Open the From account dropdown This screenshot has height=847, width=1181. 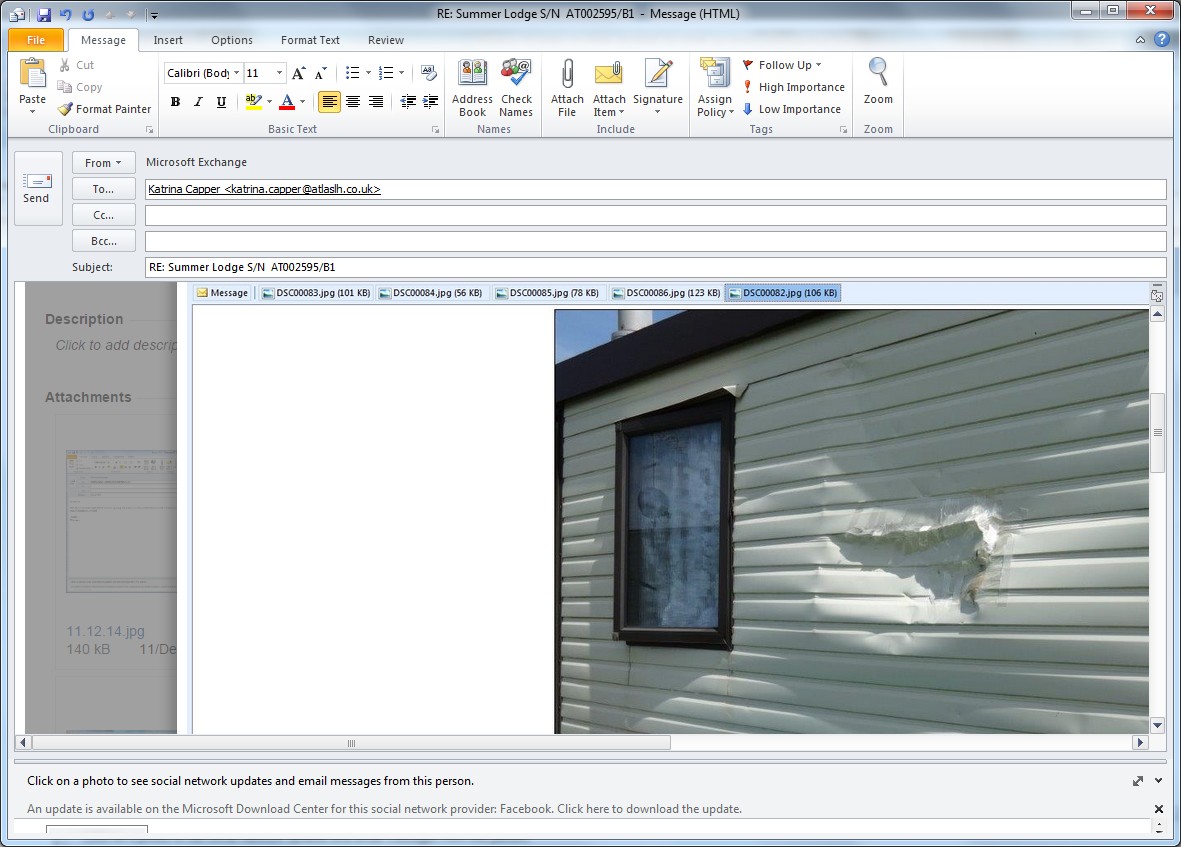tap(104, 163)
